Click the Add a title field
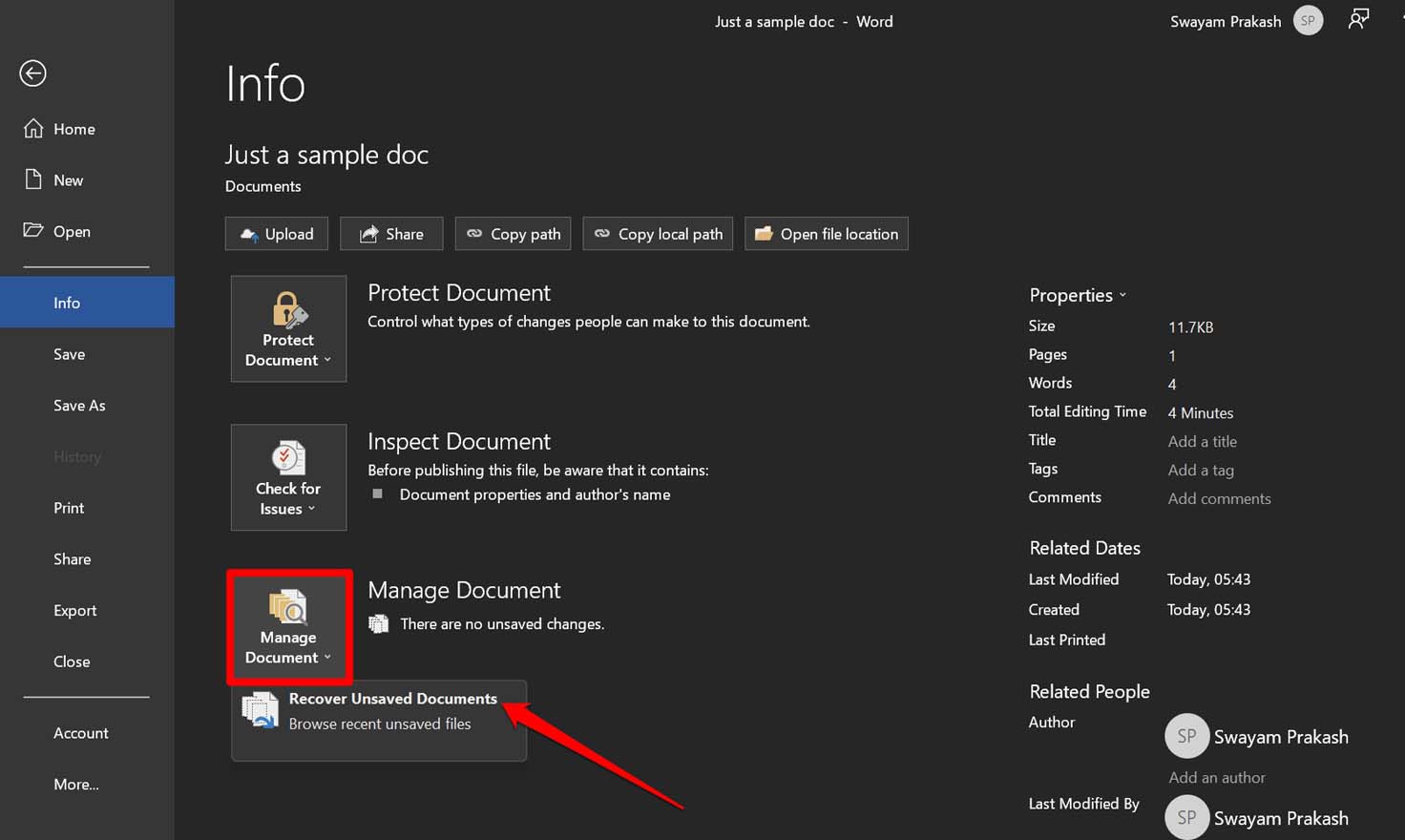The width and height of the screenshot is (1405, 840). [x=1202, y=441]
